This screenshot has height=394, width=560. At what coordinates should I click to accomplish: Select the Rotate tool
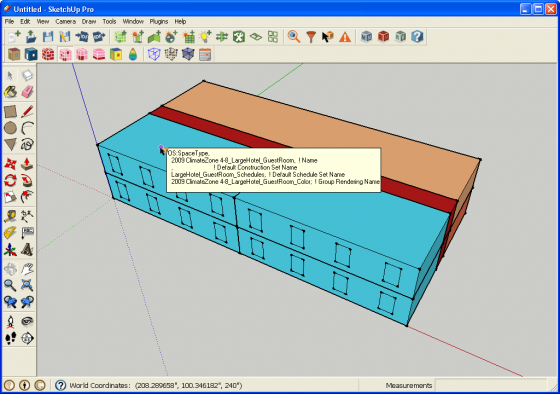click(10, 180)
